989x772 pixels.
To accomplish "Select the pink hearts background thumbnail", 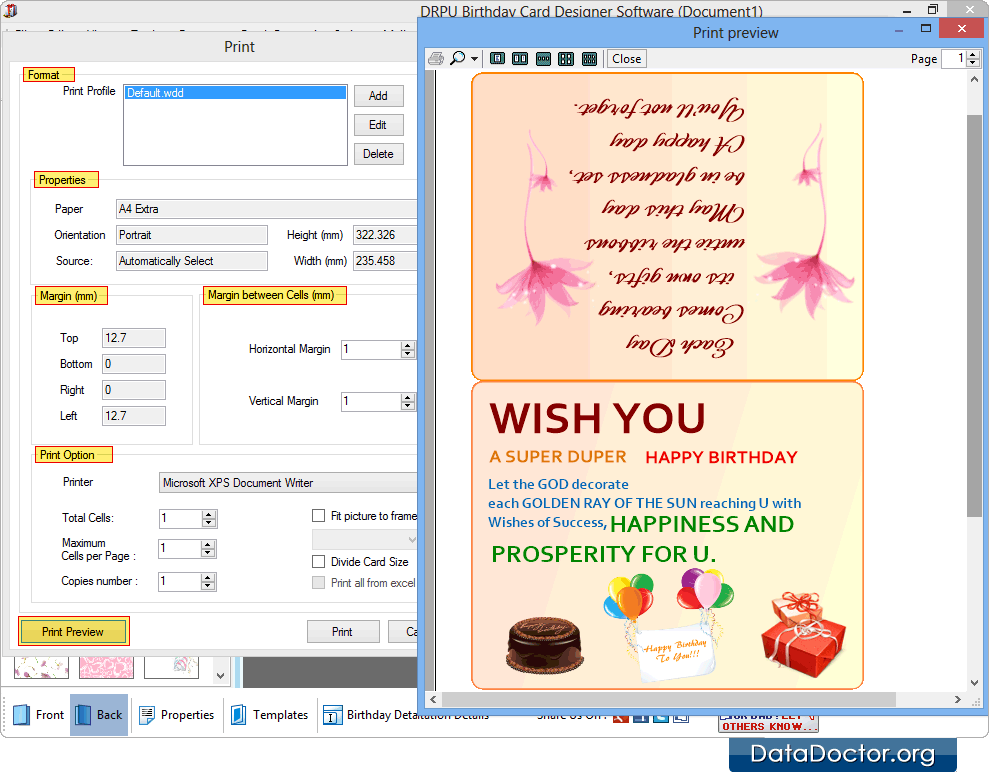I will (x=106, y=667).
